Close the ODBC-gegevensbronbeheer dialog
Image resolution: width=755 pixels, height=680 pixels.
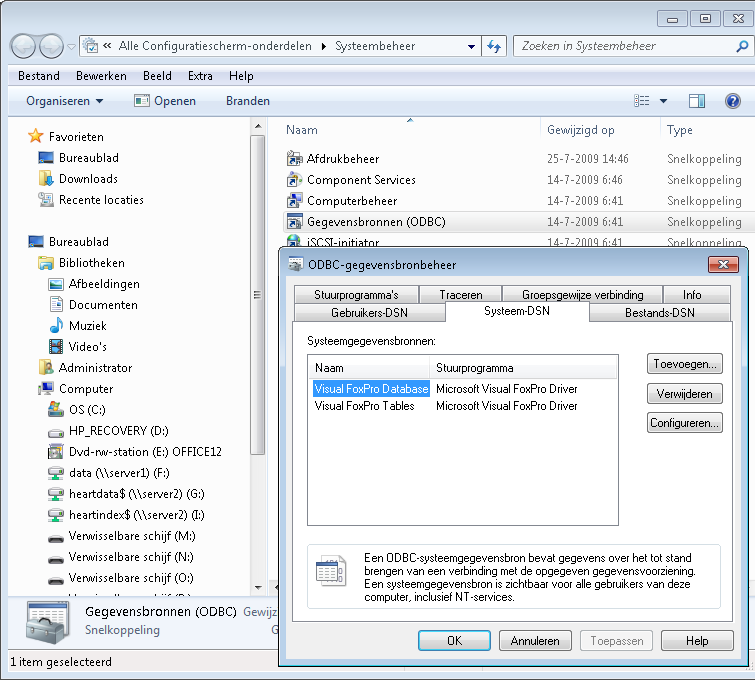point(723,264)
